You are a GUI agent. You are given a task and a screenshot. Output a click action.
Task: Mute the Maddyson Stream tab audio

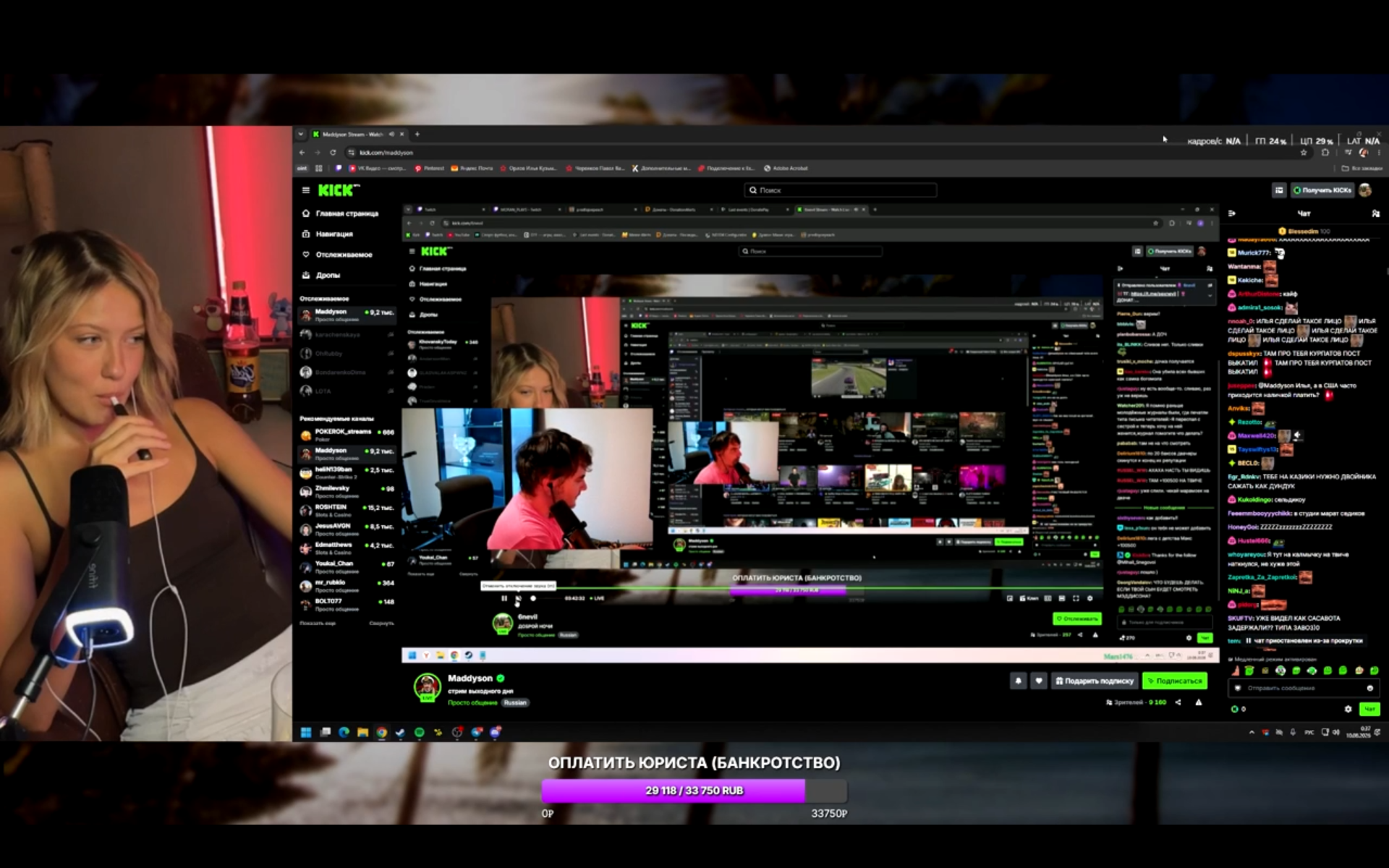[x=391, y=135]
